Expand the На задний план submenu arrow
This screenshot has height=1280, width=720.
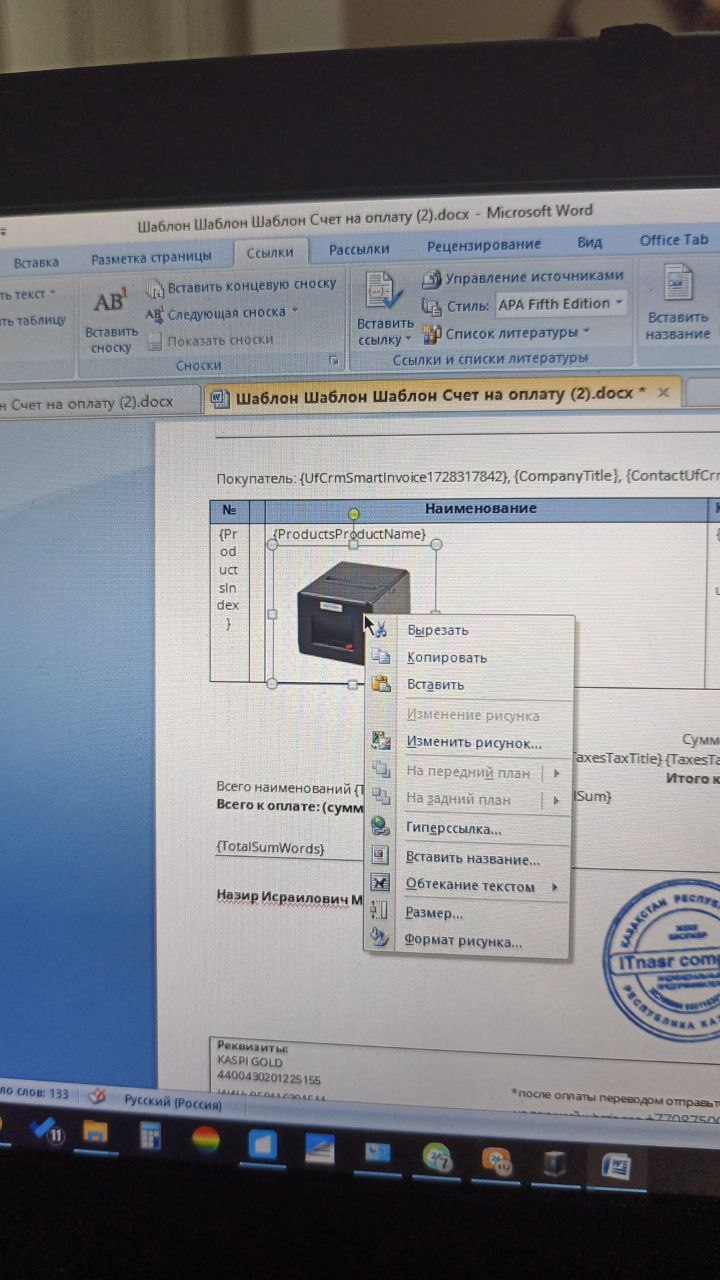coord(555,800)
